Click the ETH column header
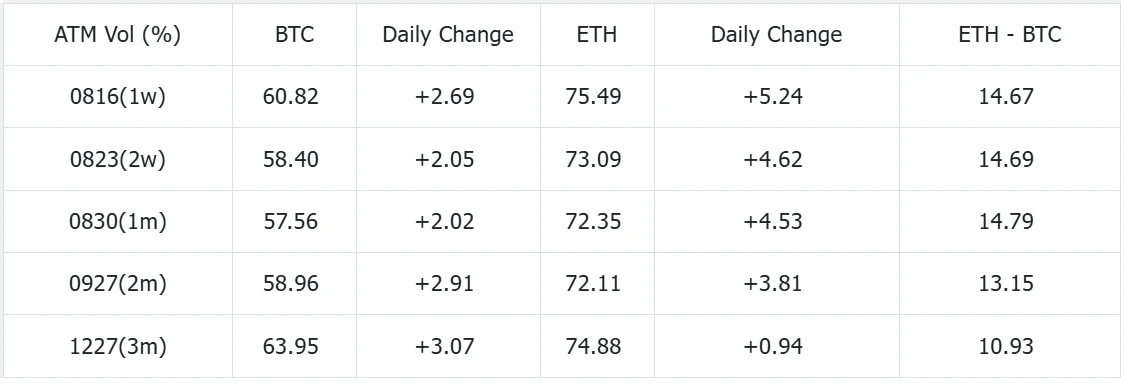The height and width of the screenshot is (384, 1125). (x=596, y=34)
